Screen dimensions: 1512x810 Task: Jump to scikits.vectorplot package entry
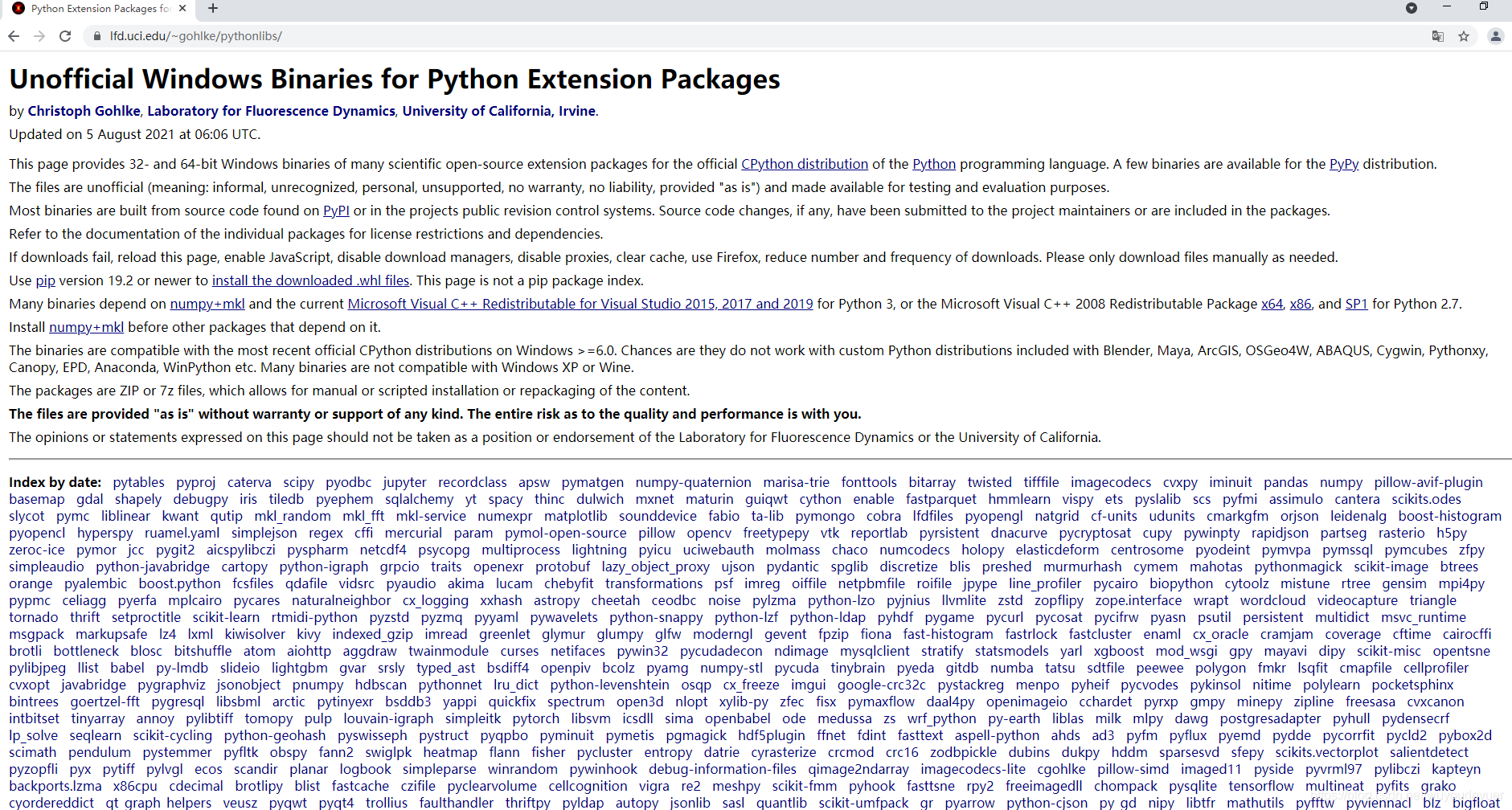(x=1326, y=752)
